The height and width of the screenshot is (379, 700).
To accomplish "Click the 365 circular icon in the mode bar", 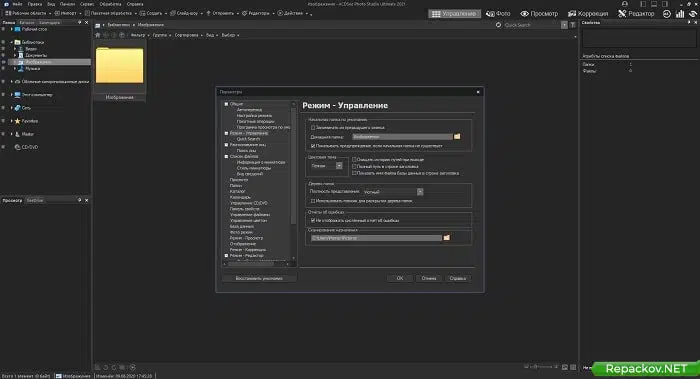I will [x=667, y=14].
